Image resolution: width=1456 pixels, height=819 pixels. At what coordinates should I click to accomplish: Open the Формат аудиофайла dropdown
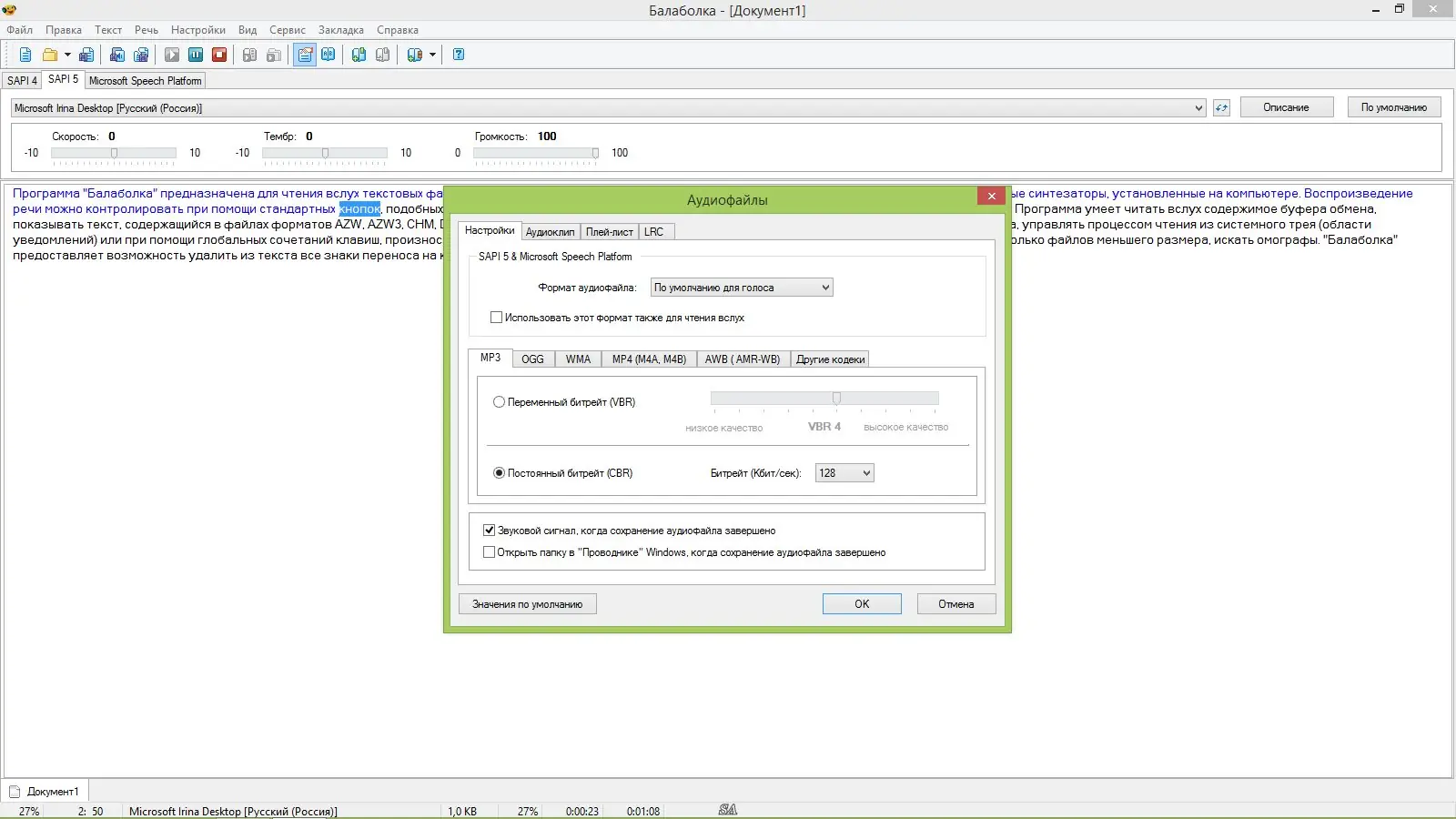coord(742,288)
